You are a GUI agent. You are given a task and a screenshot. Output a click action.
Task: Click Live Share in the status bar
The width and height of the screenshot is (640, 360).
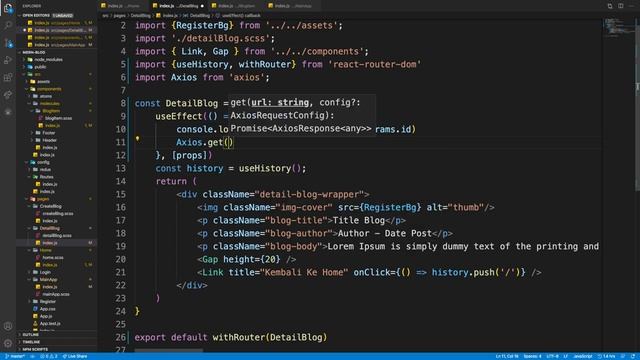tap(75, 356)
